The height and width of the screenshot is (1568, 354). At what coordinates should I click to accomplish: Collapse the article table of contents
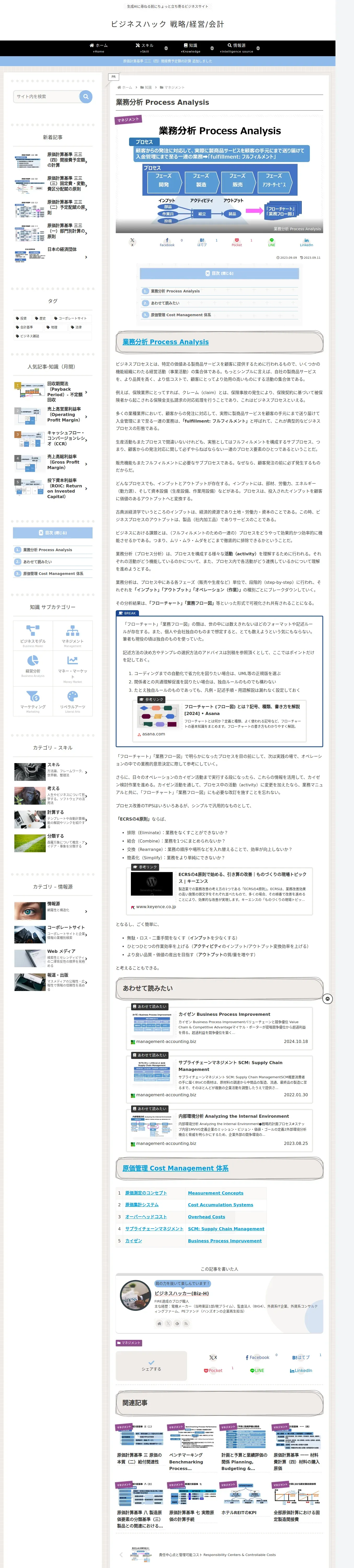[219, 273]
